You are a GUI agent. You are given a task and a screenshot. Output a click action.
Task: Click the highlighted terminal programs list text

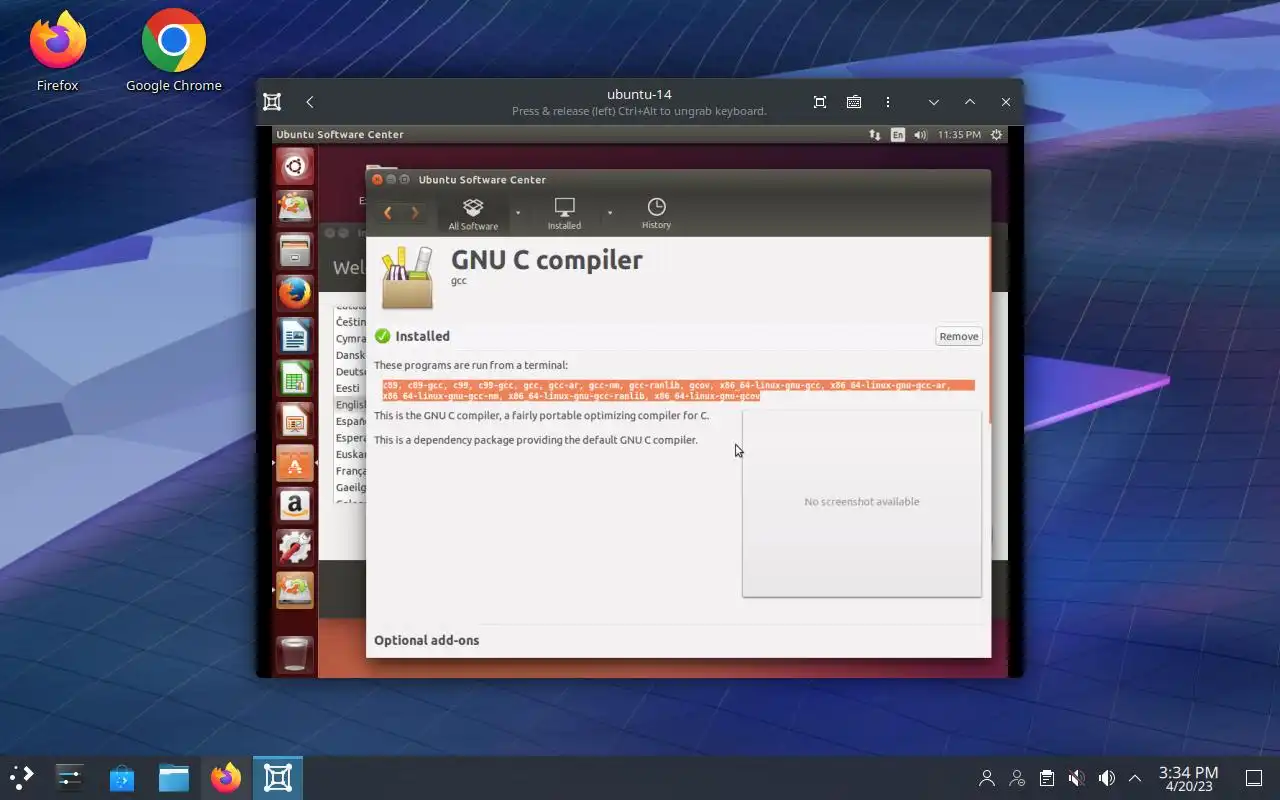coord(678,391)
